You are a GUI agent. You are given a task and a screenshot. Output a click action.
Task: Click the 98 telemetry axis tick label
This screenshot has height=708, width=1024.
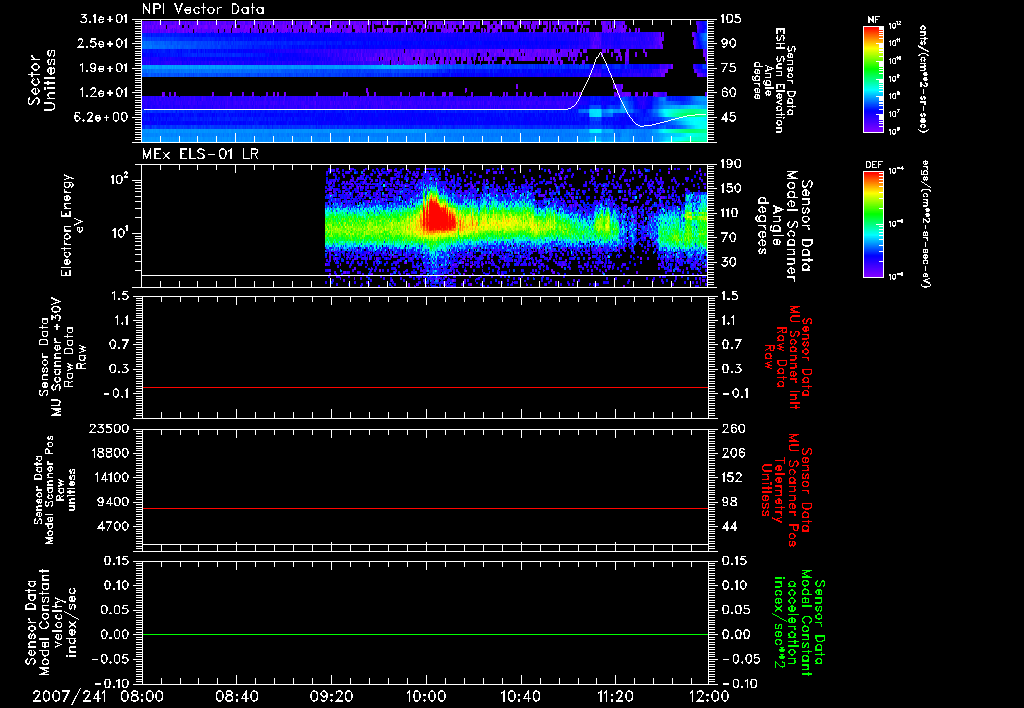click(728, 502)
